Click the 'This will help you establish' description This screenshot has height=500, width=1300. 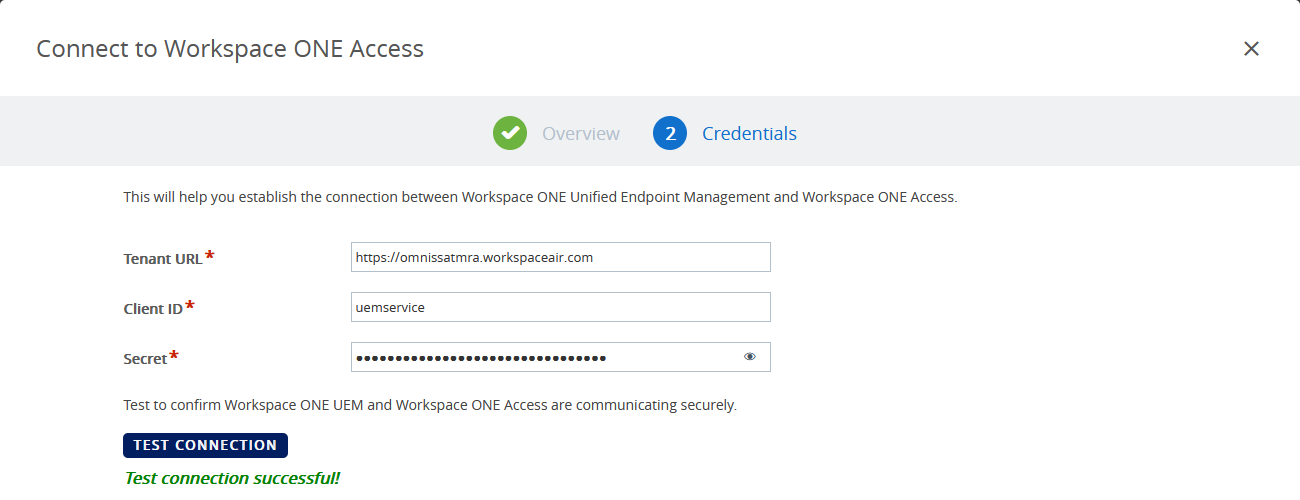point(540,197)
